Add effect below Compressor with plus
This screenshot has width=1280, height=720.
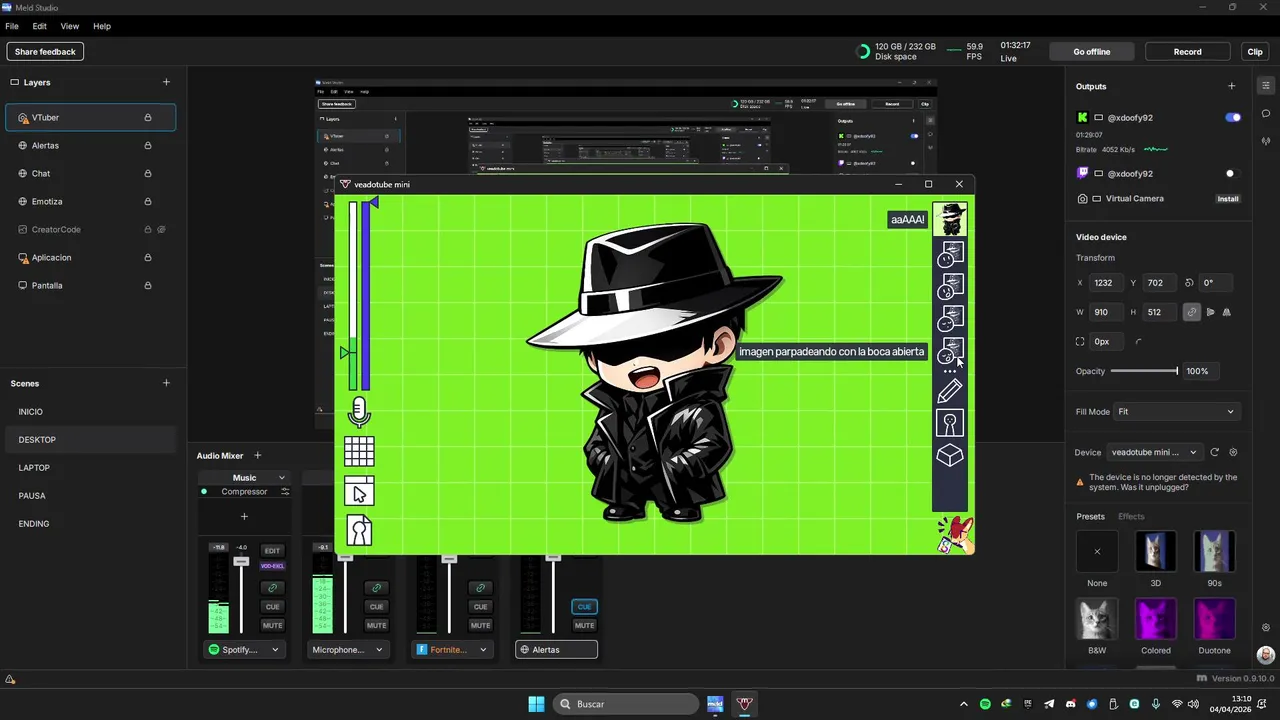(x=244, y=517)
